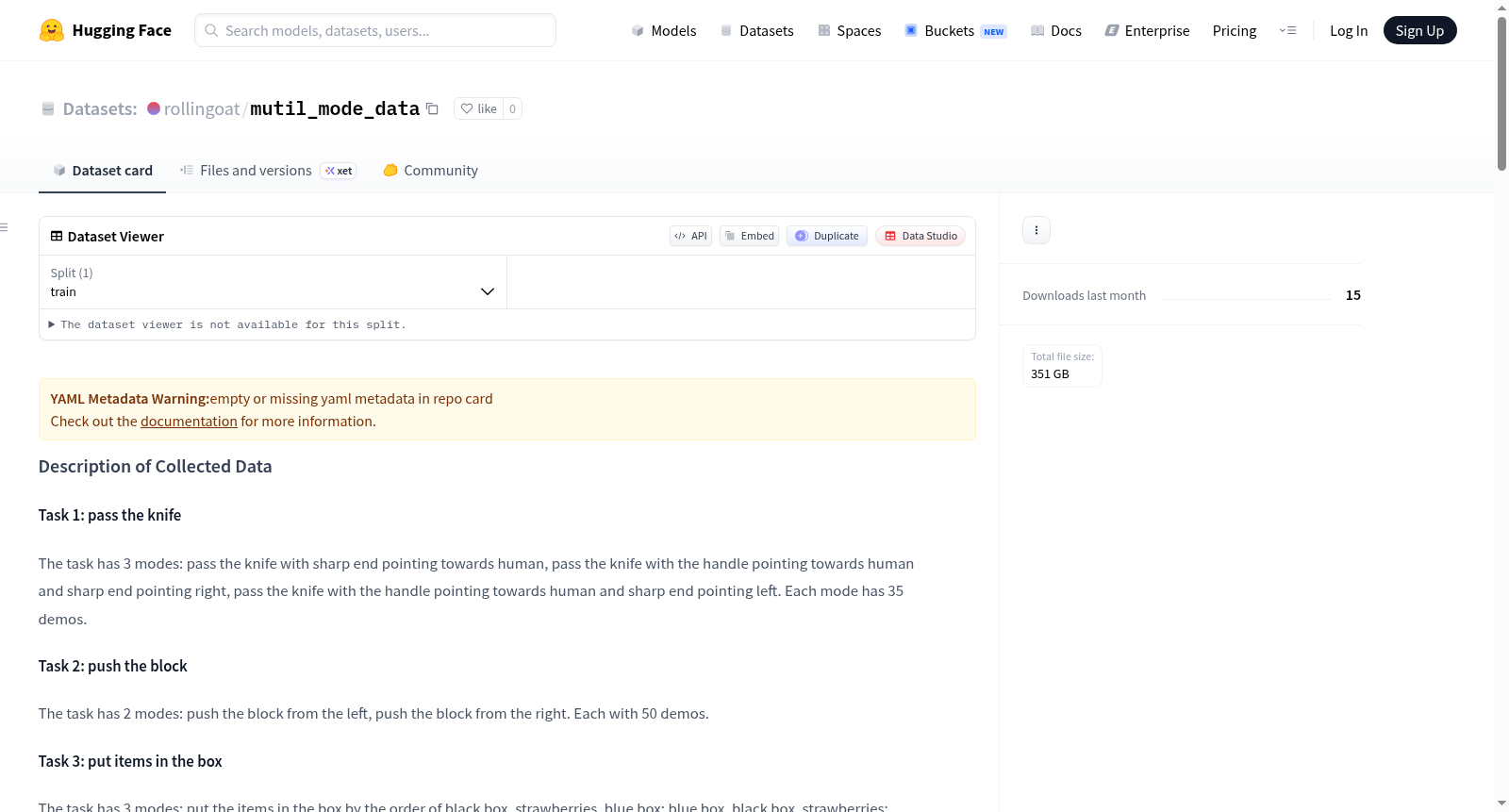Expand the navigation more-menu icon
The image size is (1509, 812).
1287,30
